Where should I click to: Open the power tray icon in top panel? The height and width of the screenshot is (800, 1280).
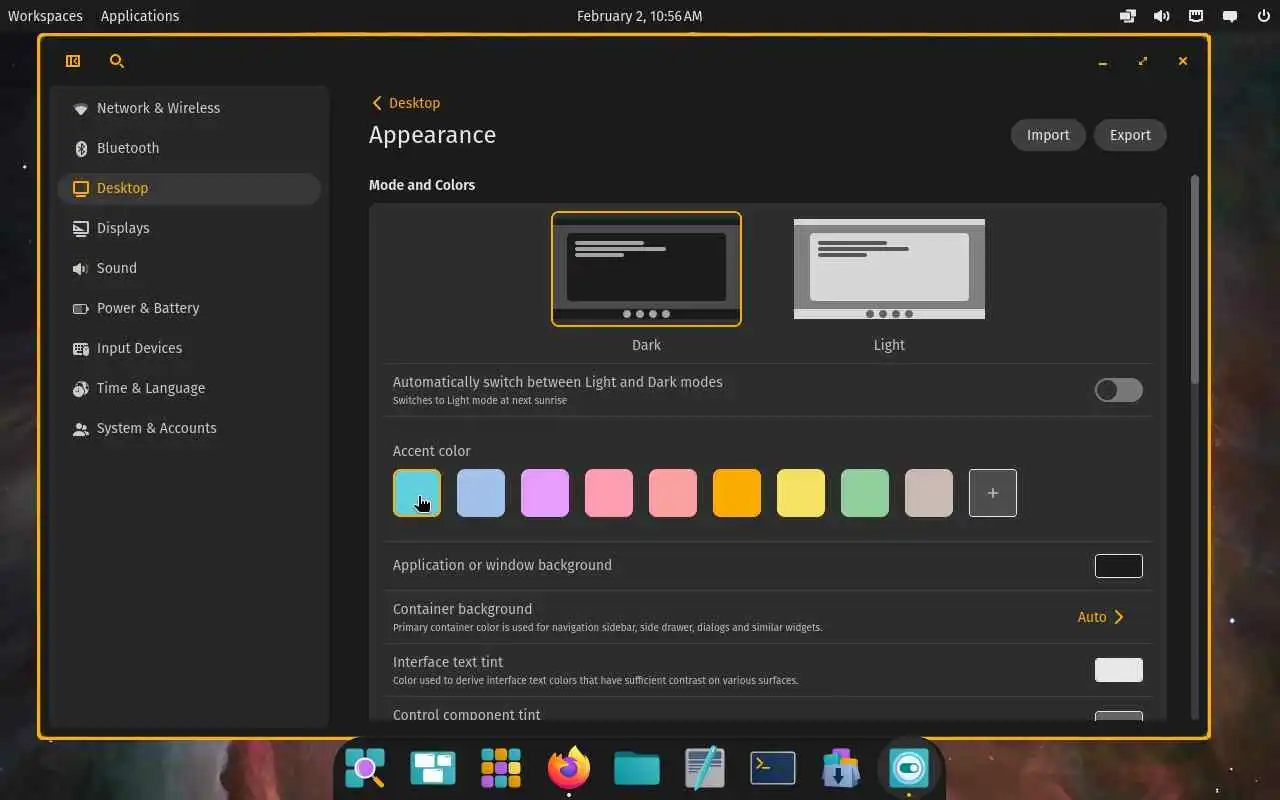(x=1262, y=16)
